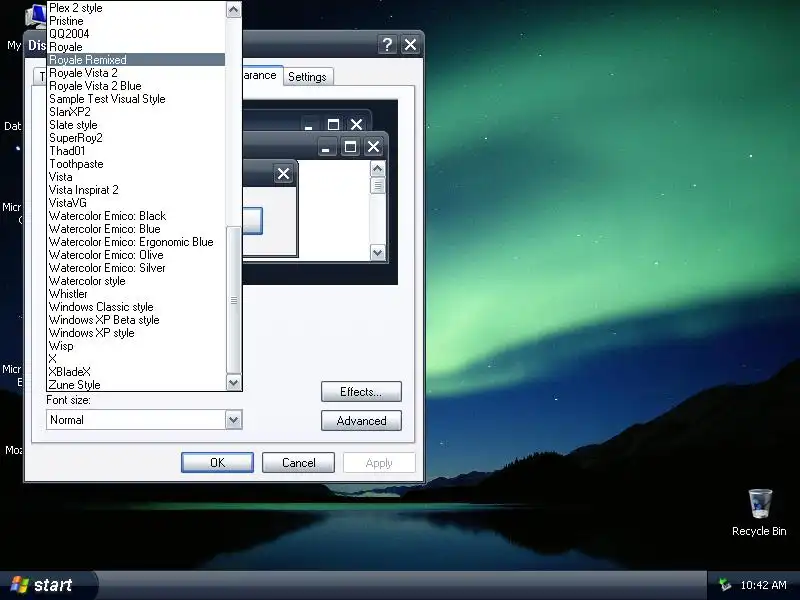800x600 pixels.
Task: Click the style list scrollbar thumb
Action: (234, 301)
